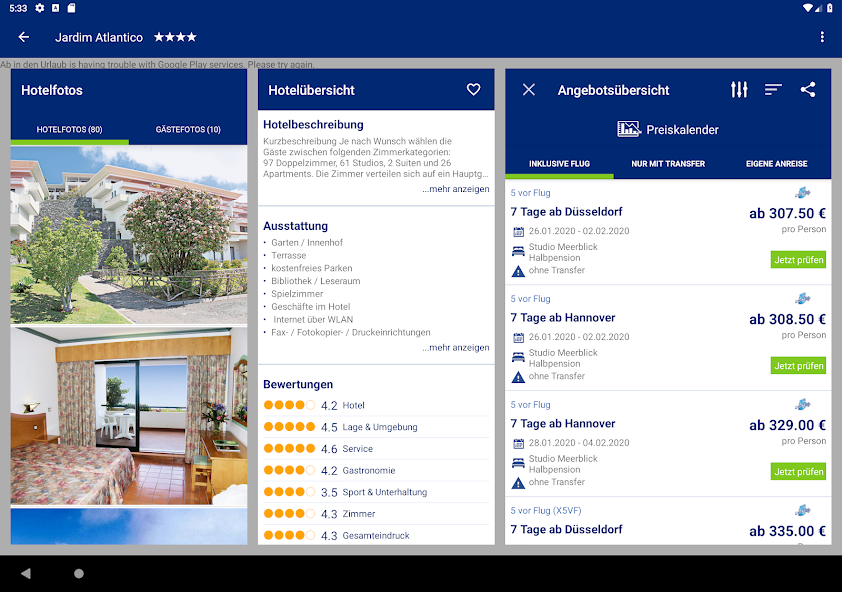The height and width of the screenshot is (592, 842).
Task: Tap the back arrow in the header
Action: (x=24, y=37)
